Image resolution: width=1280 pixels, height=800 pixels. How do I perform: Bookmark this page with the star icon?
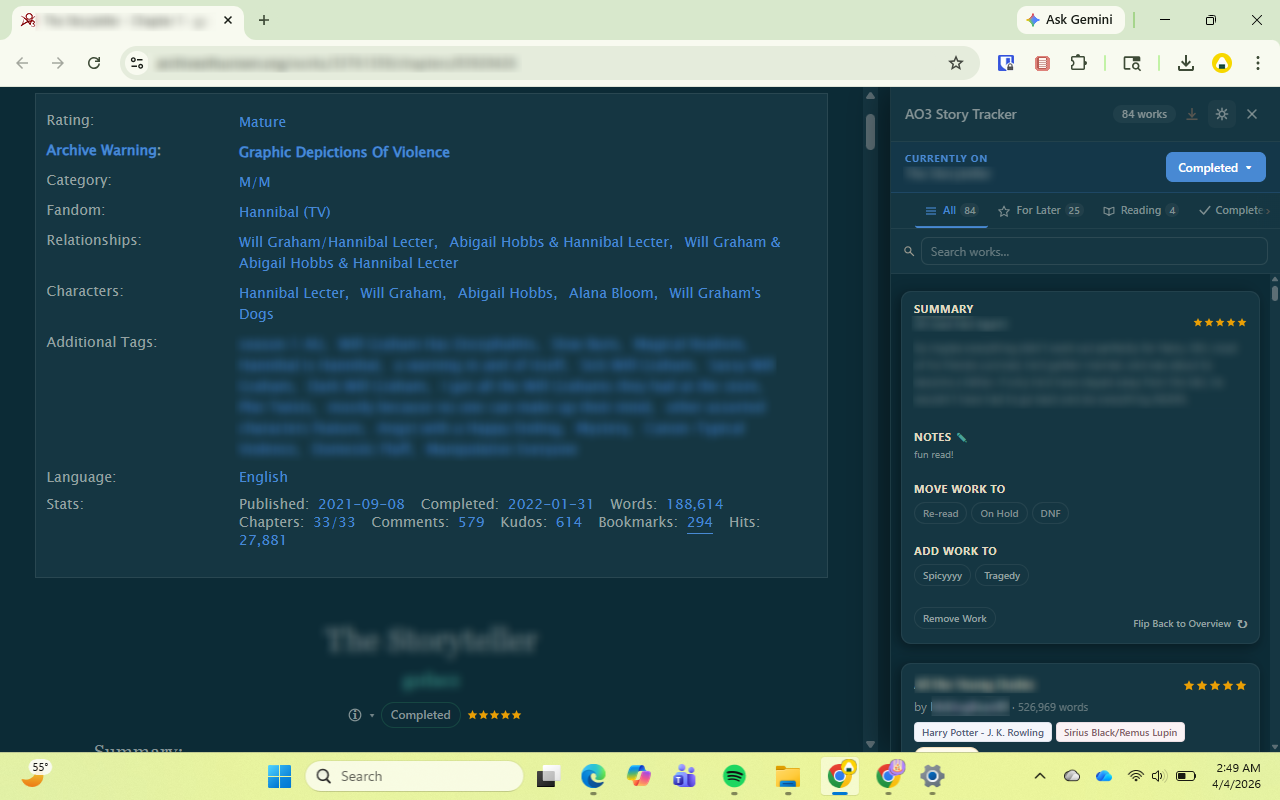[x=956, y=63]
